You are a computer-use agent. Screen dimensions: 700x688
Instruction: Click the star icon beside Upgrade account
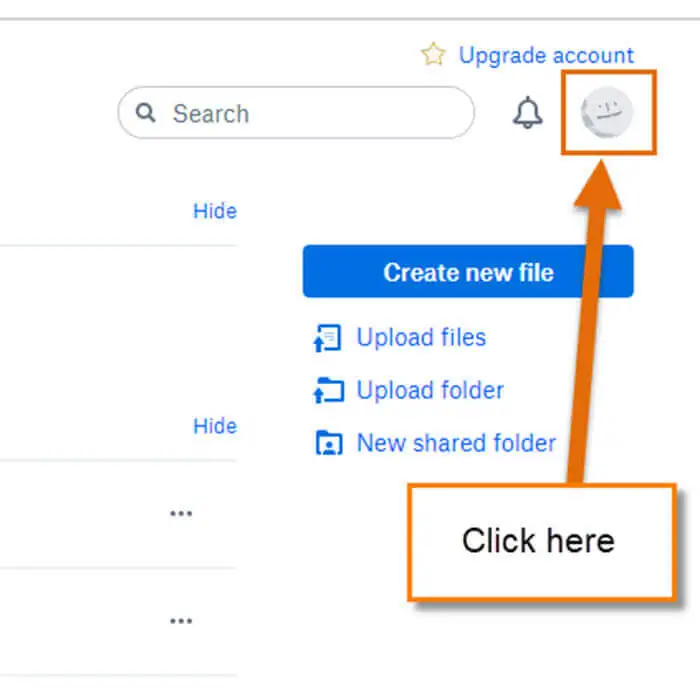433,54
